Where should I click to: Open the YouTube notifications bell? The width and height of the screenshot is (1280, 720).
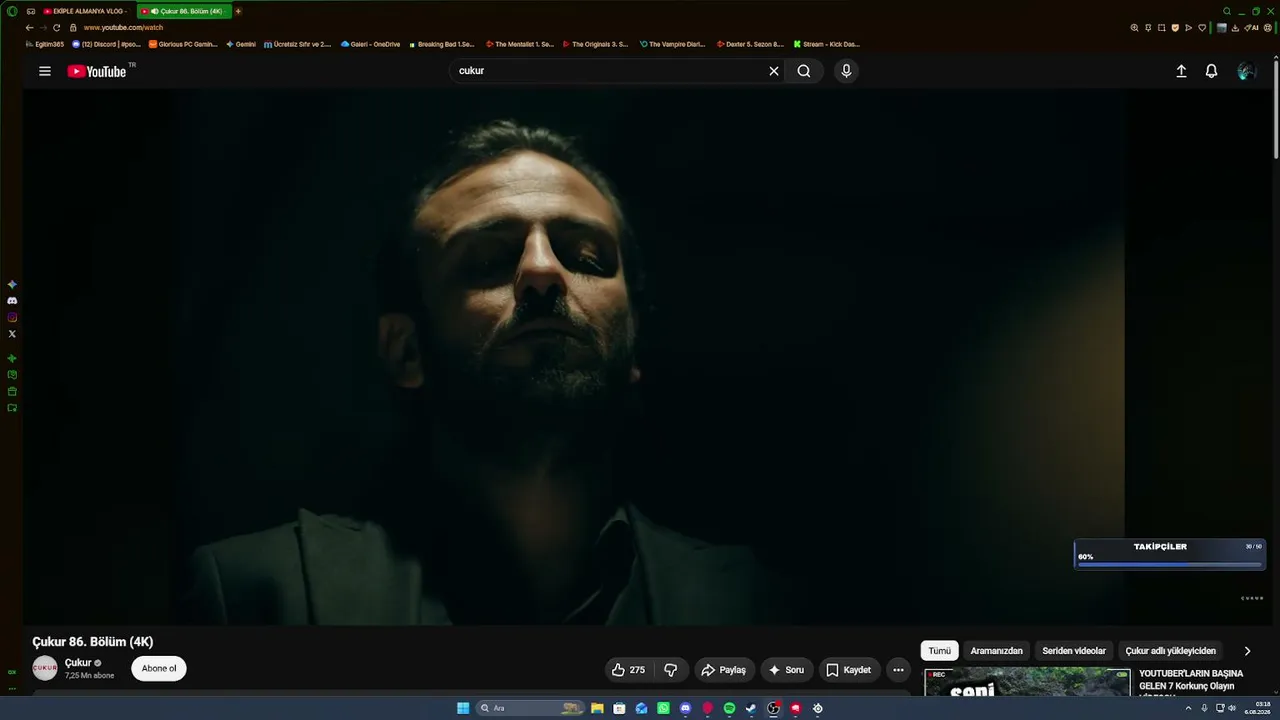pos(1211,71)
